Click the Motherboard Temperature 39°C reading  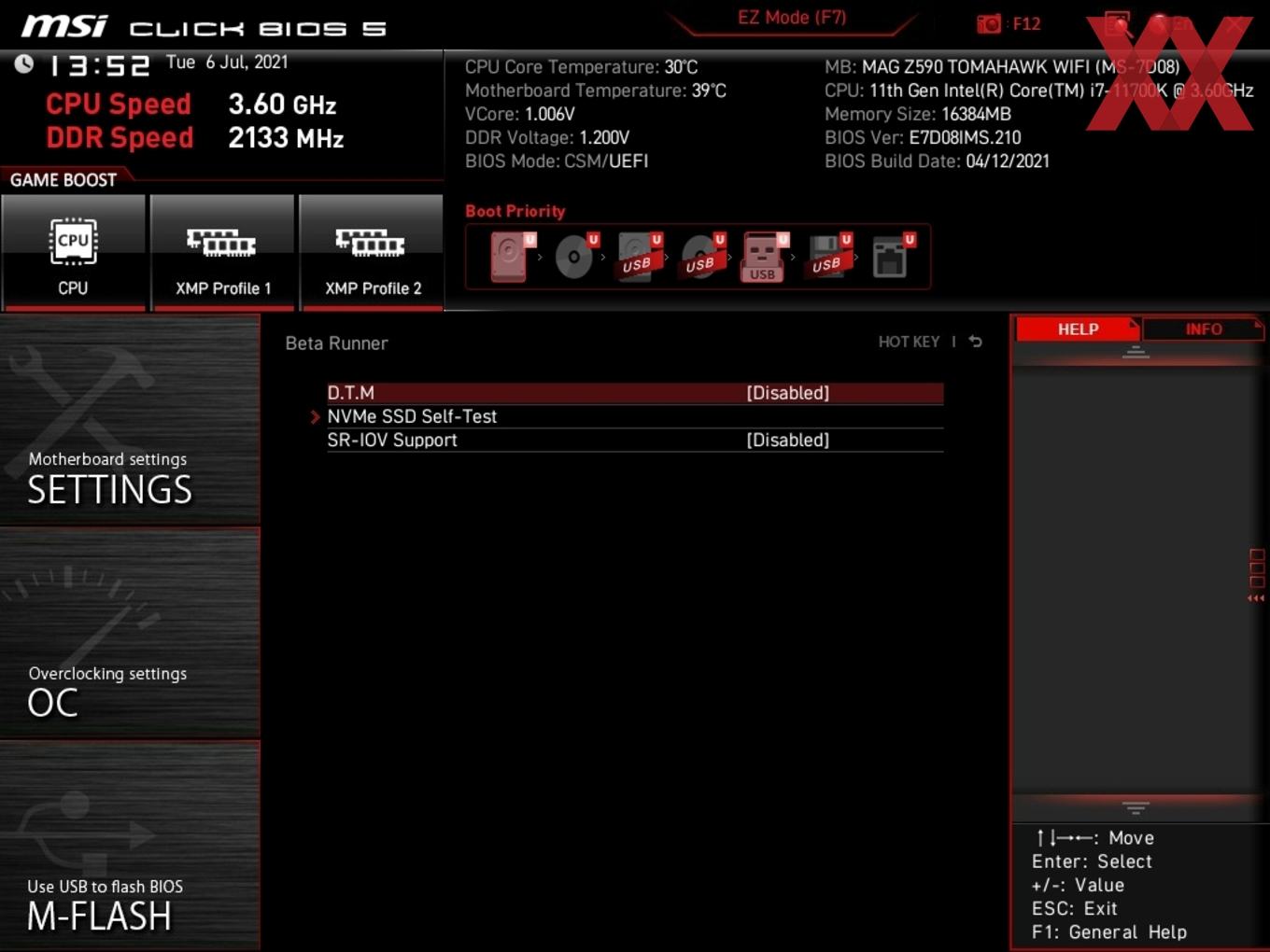[x=596, y=91]
